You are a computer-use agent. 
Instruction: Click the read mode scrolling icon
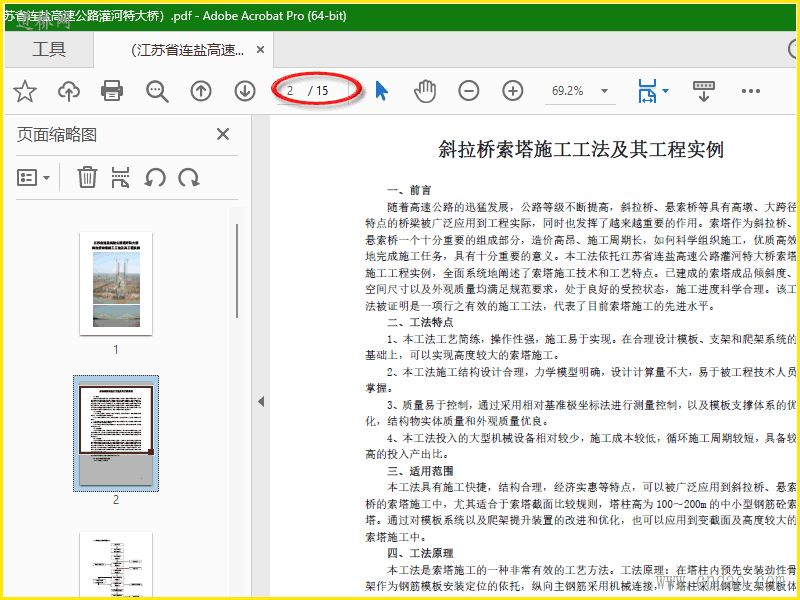pyautogui.click(x=704, y=91)
